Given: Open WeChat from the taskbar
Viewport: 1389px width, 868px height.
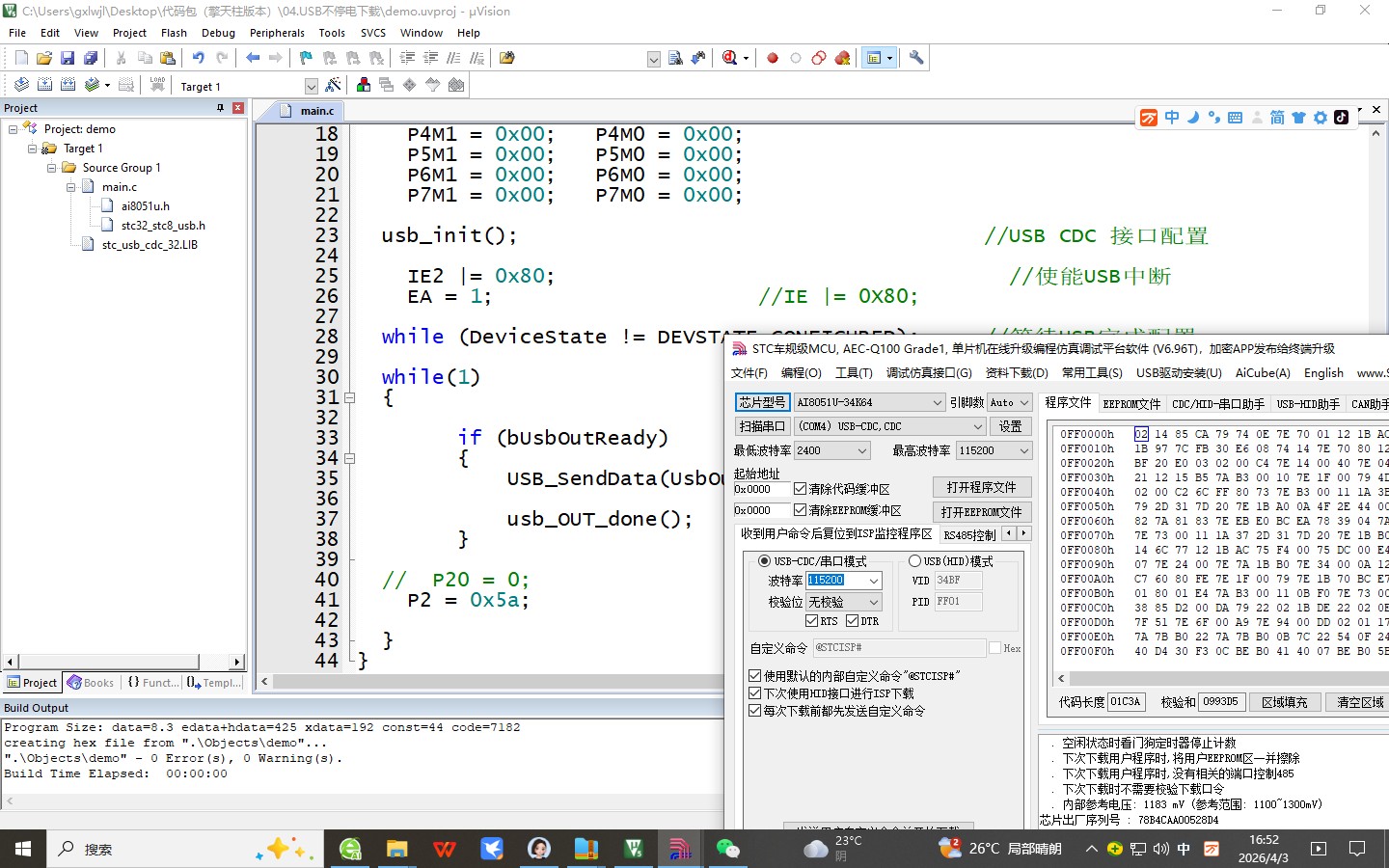Looking at the screenshot, I should click(x=727, y=849).
